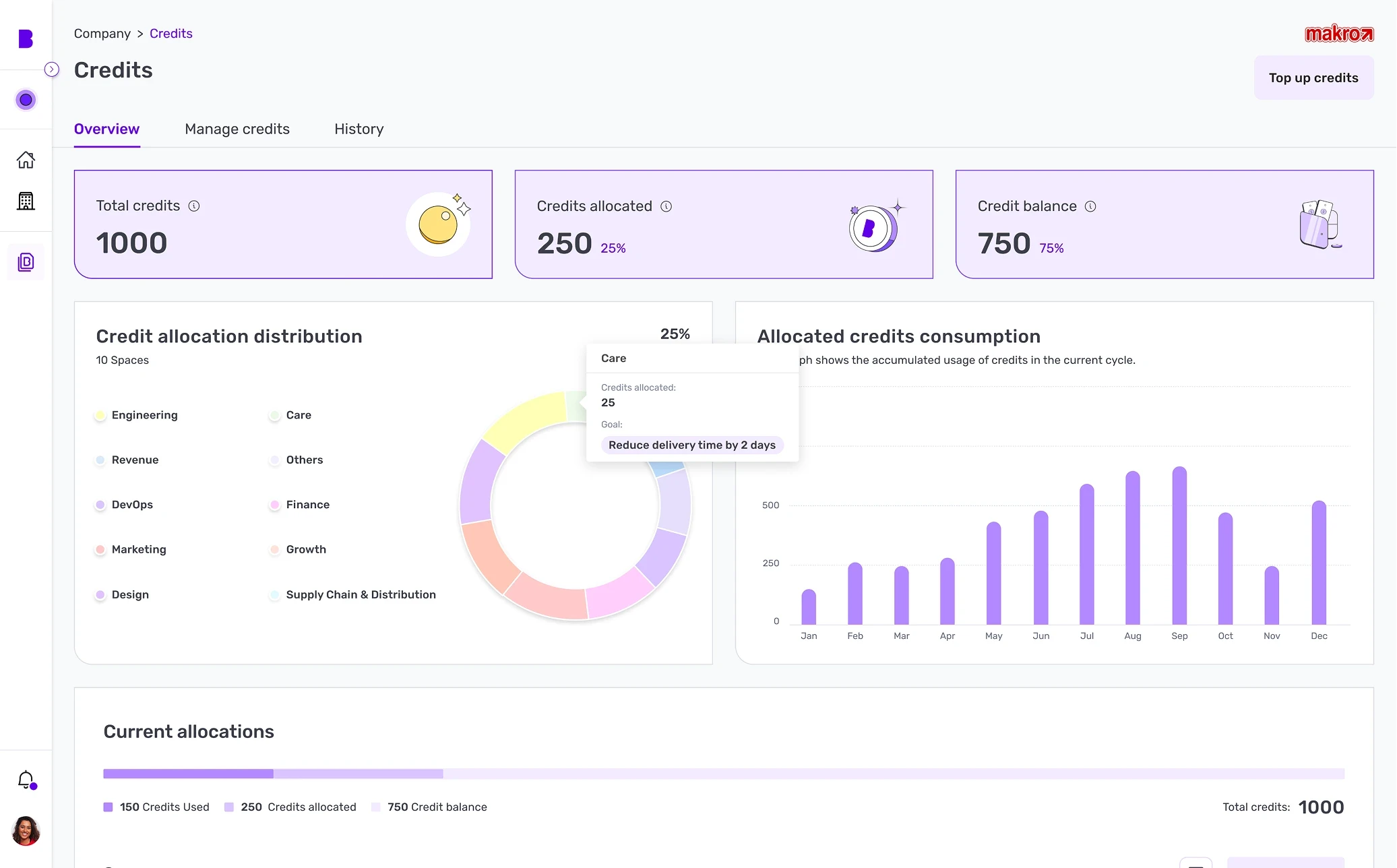Click the gold coin illustration
Viewport: 1397px width, 868px height.
click(x=439, y=224)
